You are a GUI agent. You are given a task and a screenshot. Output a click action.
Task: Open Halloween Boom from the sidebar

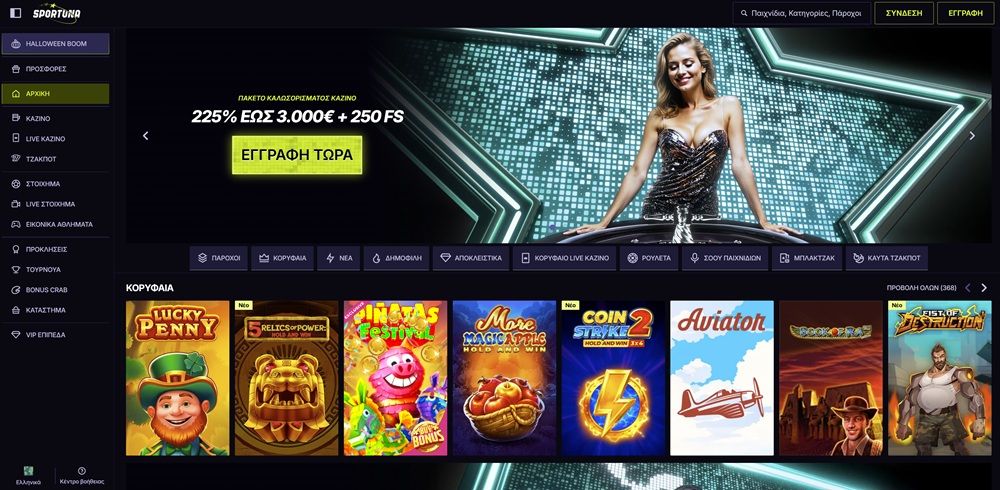pyautogui.click(x=55, y=44)
